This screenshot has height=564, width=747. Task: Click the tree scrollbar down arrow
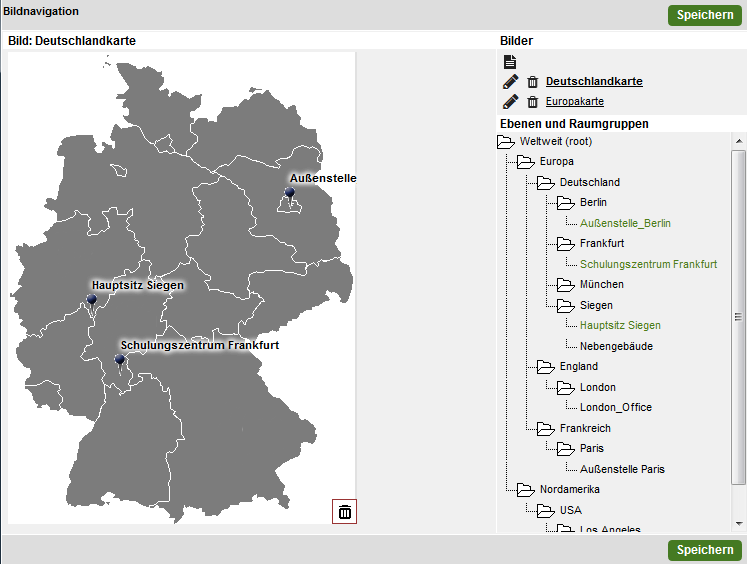click(x=739, y=524)
